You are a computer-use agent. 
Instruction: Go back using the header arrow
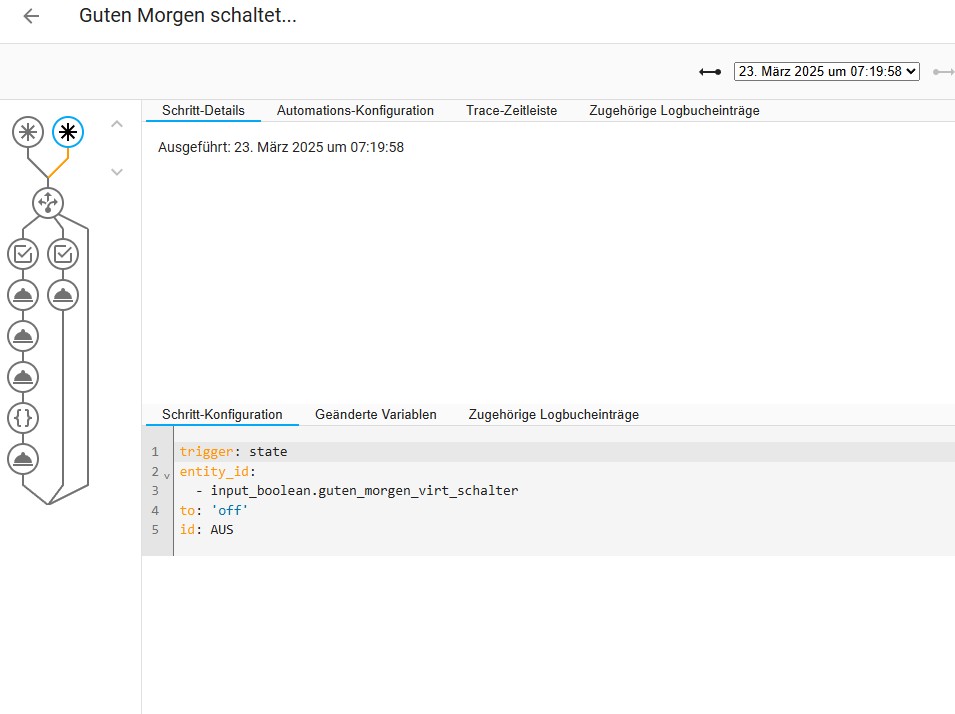pos(31,16)
